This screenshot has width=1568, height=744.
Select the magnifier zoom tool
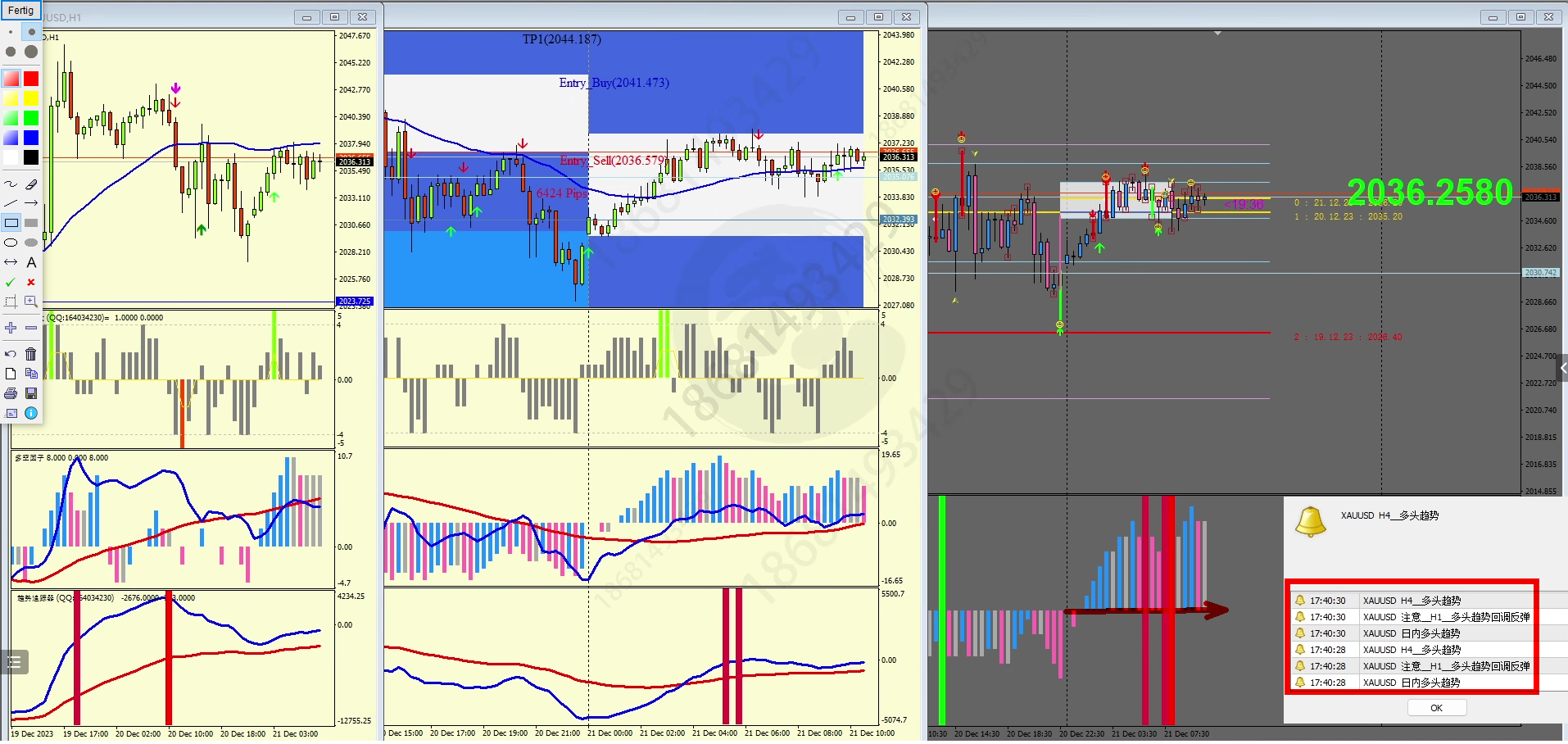[31, 302]
